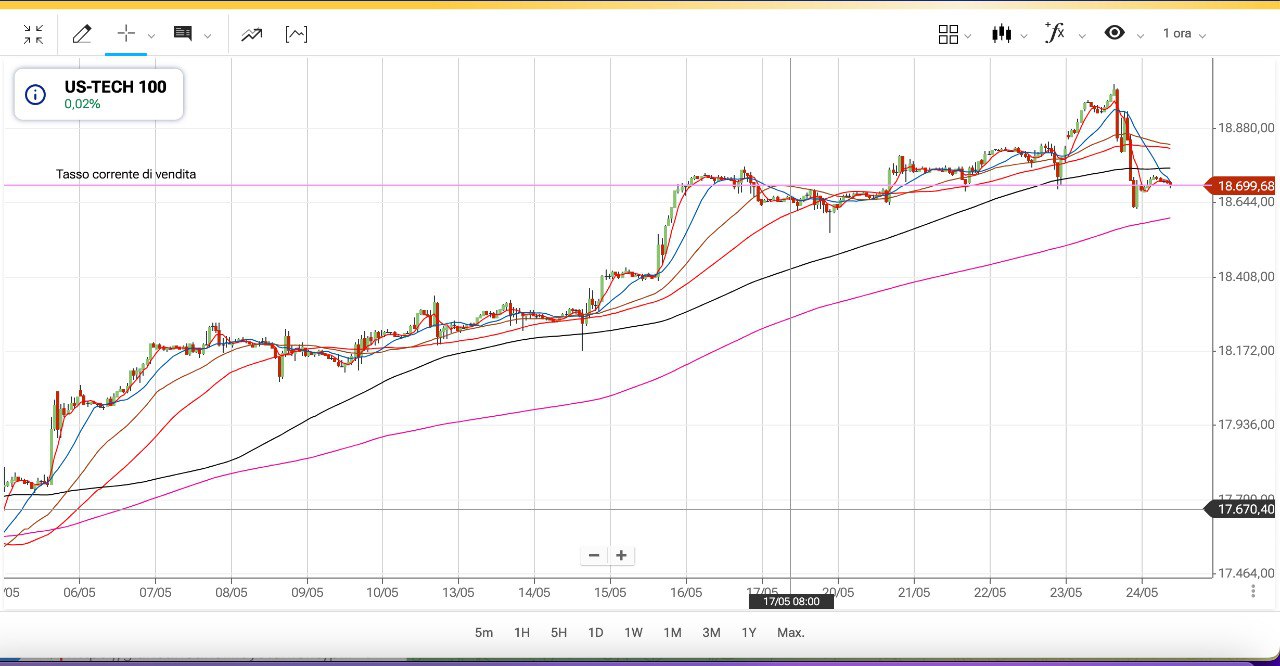Screen dimensions: 1280x666
Task: Select the crosshair cursor tool
Action: coord(126,34)
